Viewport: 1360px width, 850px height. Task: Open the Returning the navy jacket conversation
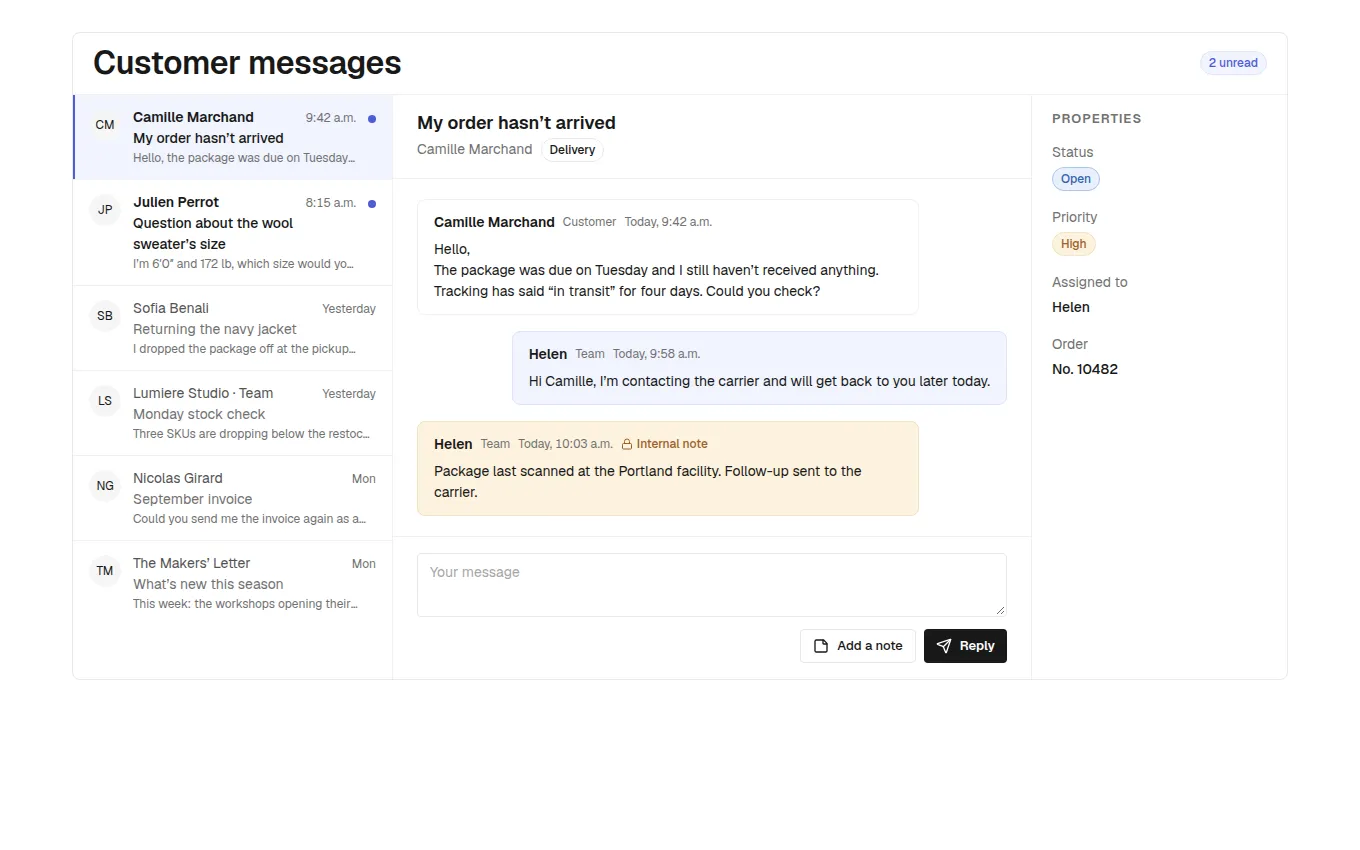coord(233,328)
